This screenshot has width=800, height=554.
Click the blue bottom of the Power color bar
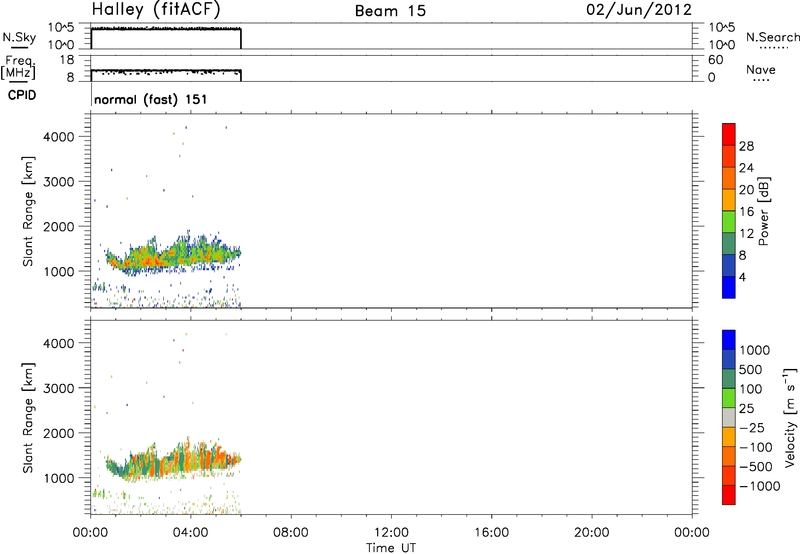pos(729,287)
